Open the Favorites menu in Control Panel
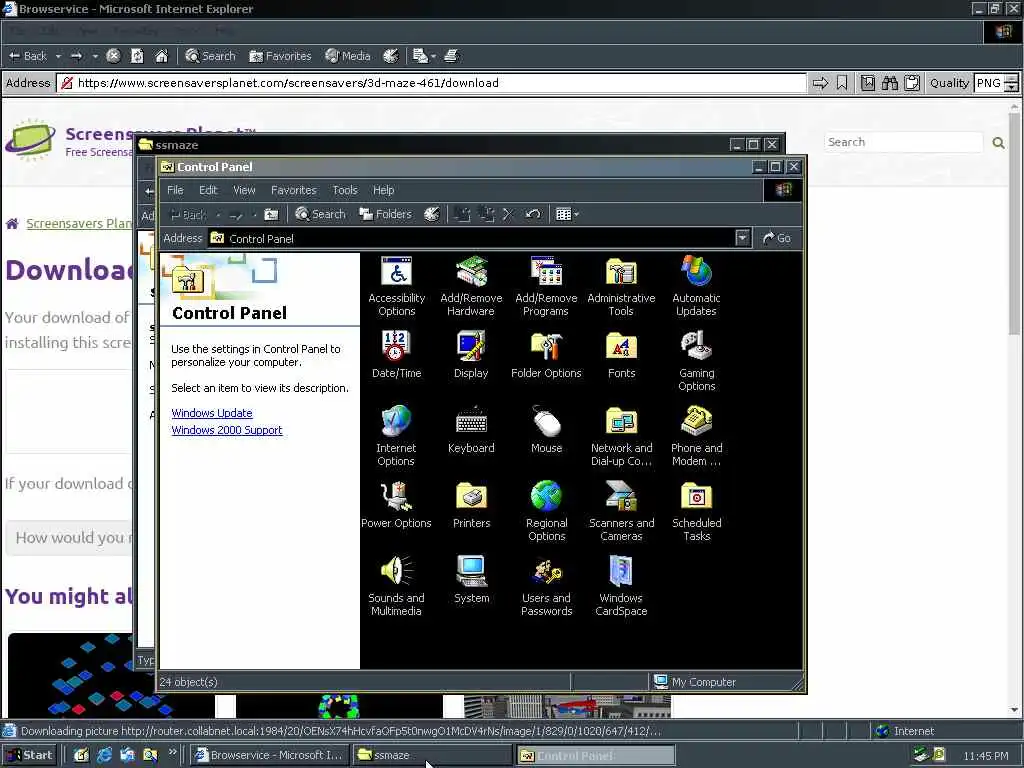The width and height of the screenshot is (1024, 768). (x=293, y=190)
